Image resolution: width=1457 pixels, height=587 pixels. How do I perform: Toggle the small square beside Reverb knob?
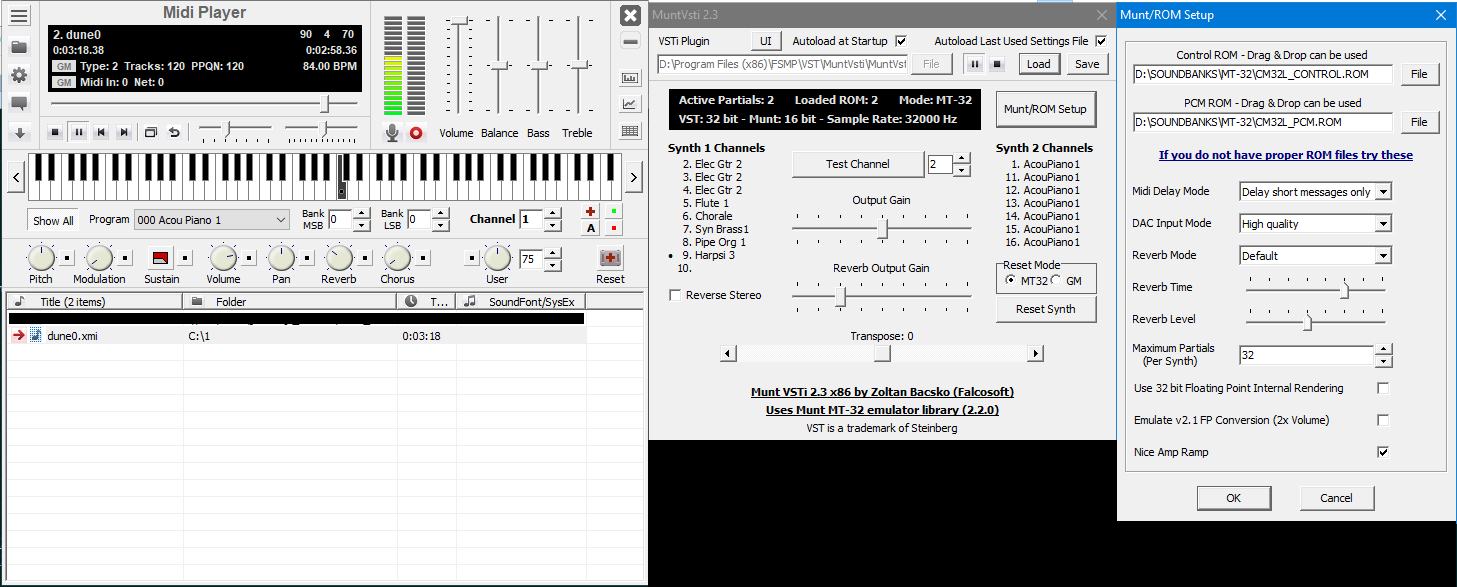[x=364, y=258]
